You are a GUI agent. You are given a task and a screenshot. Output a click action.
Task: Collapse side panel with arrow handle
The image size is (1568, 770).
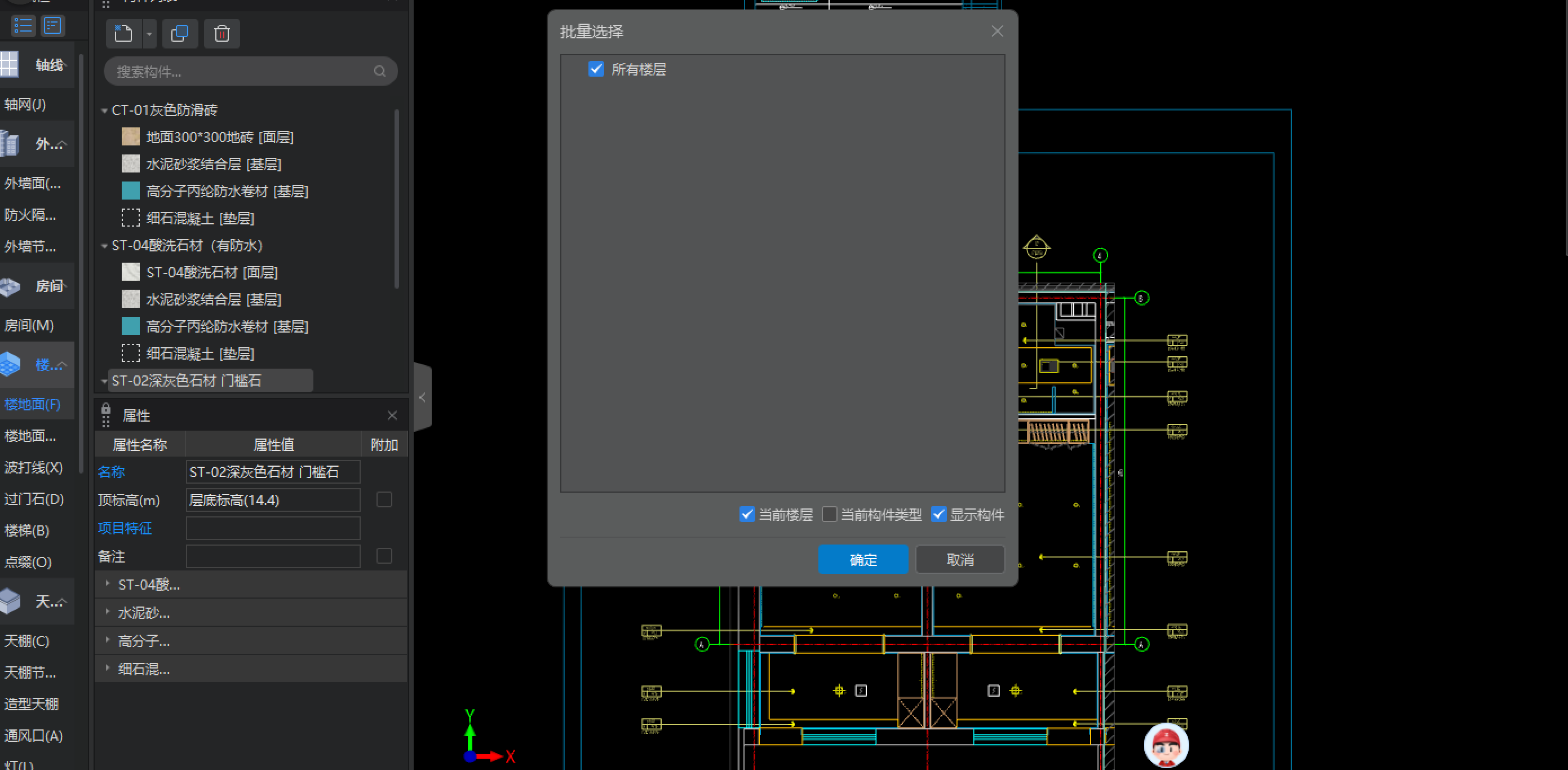point(422,397)
